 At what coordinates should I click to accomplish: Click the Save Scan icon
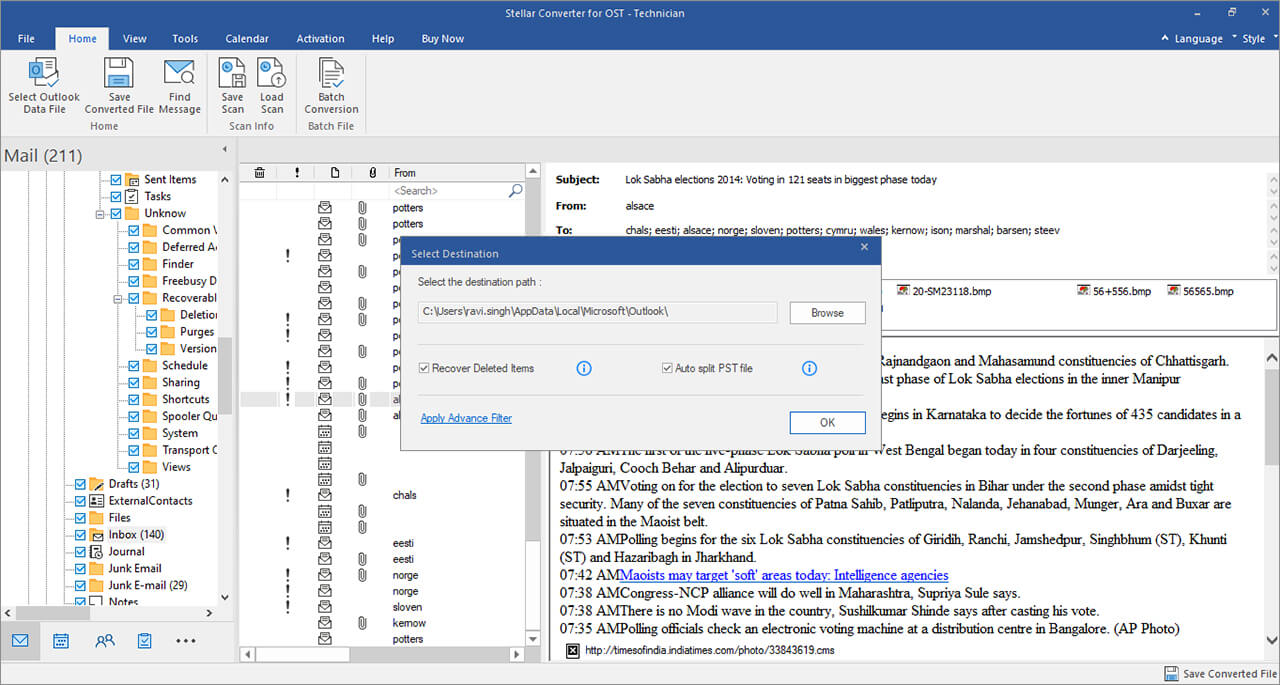233,73
